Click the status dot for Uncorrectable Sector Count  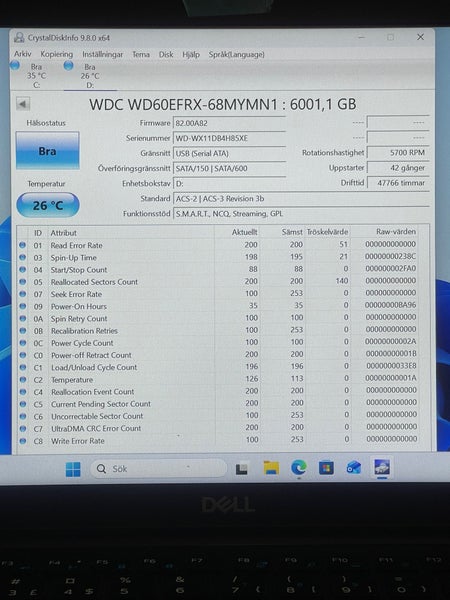pyautogui.click(x=23, y=416)
